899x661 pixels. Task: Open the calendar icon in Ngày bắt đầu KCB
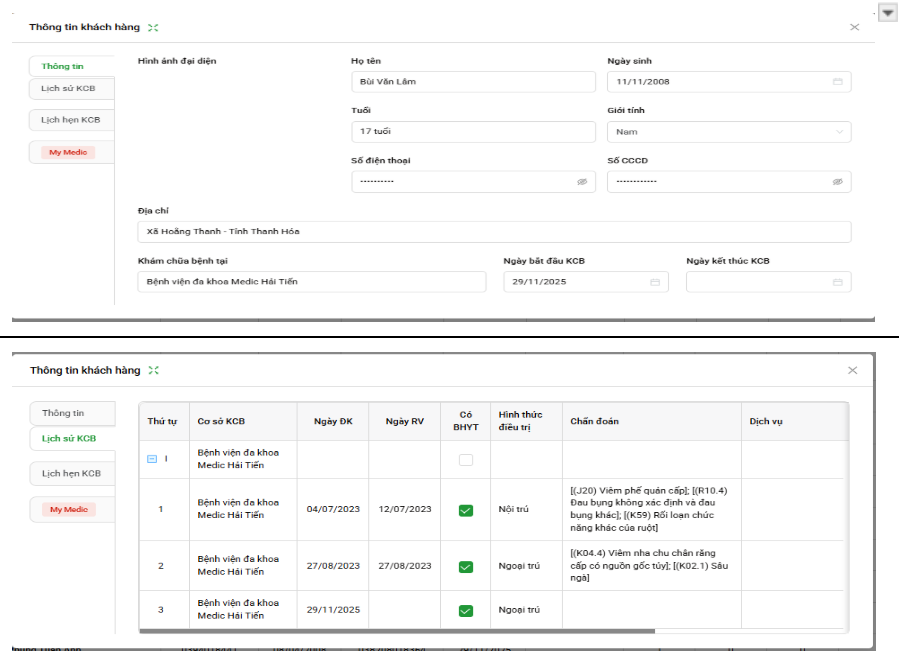point(655,282)
